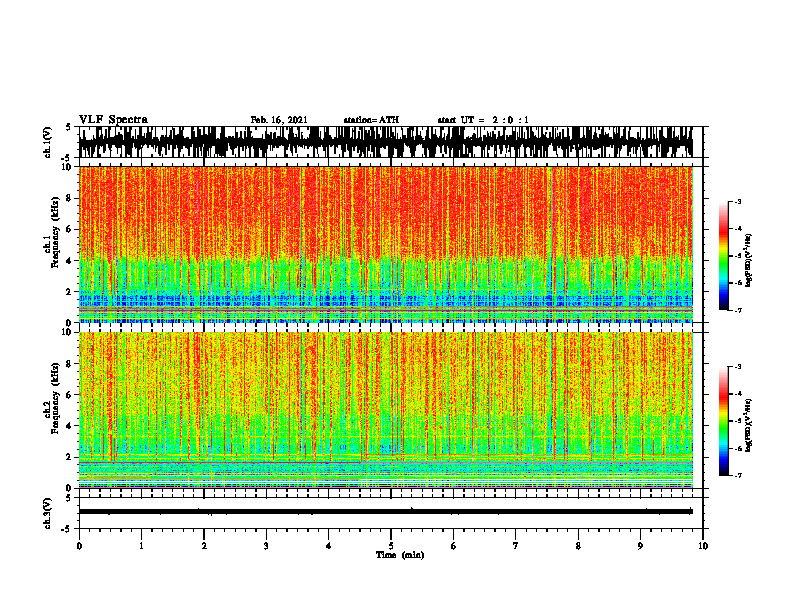The image size is (792, 612).
Task: Click the "ch.3(V)" axis label
Action: click(48, 514)
